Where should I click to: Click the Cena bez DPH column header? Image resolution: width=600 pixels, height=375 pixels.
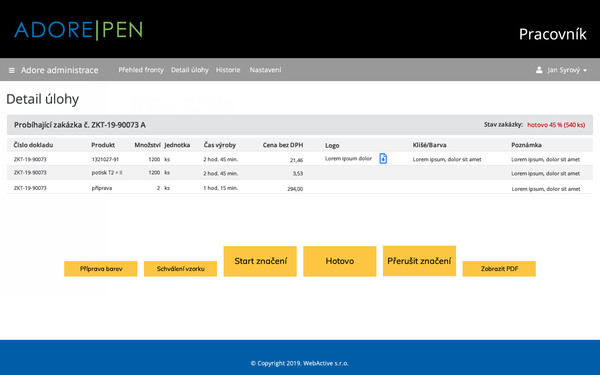coord(283,145)
